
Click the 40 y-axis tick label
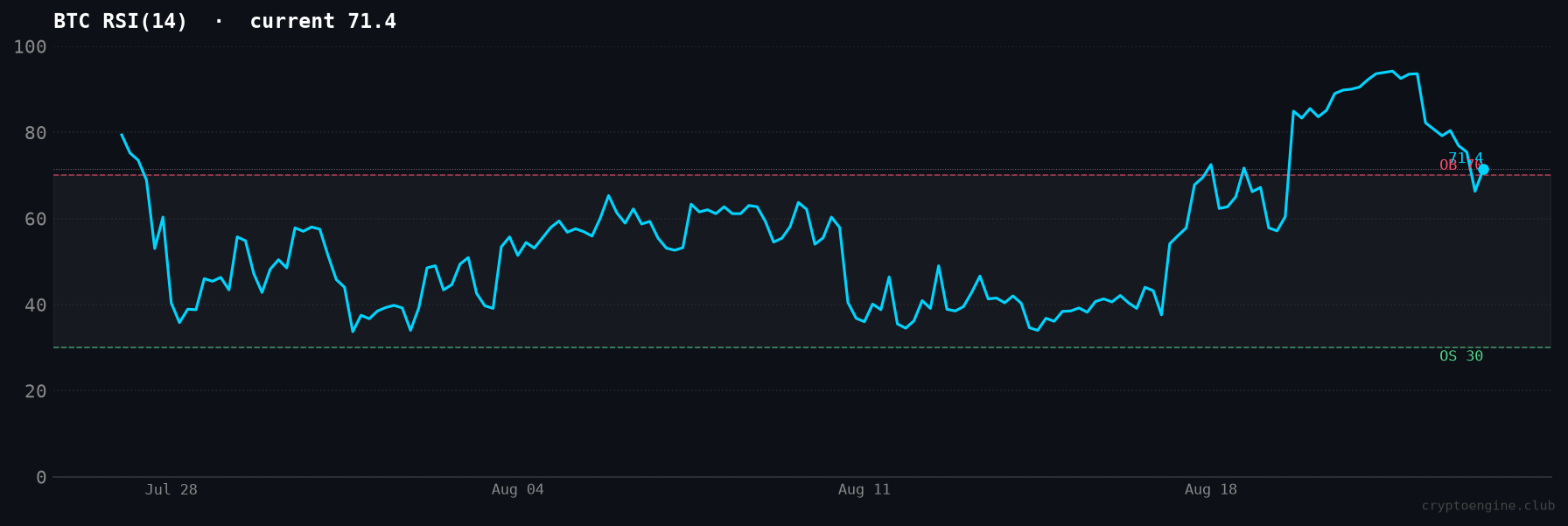pyautogui.click(x=36, y=305)
